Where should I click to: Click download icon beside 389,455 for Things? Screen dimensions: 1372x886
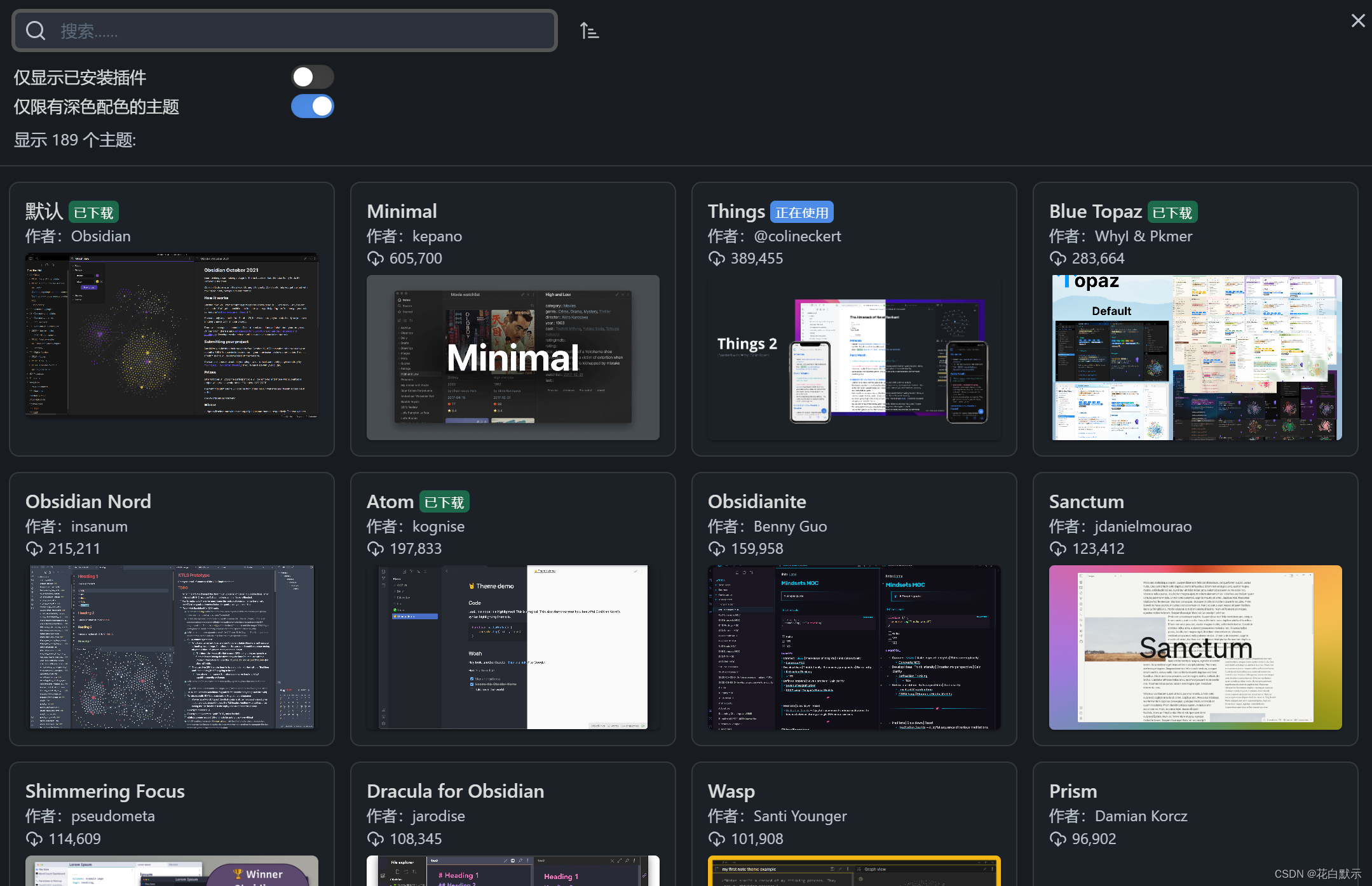[716, 258]
